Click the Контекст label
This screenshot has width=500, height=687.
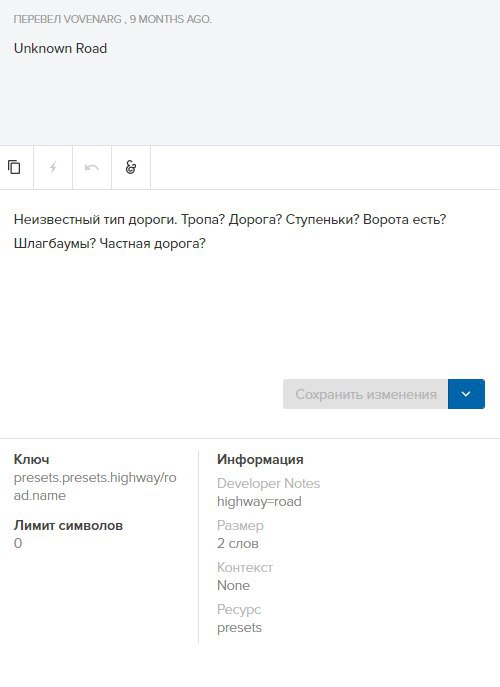tap(245, 567)
